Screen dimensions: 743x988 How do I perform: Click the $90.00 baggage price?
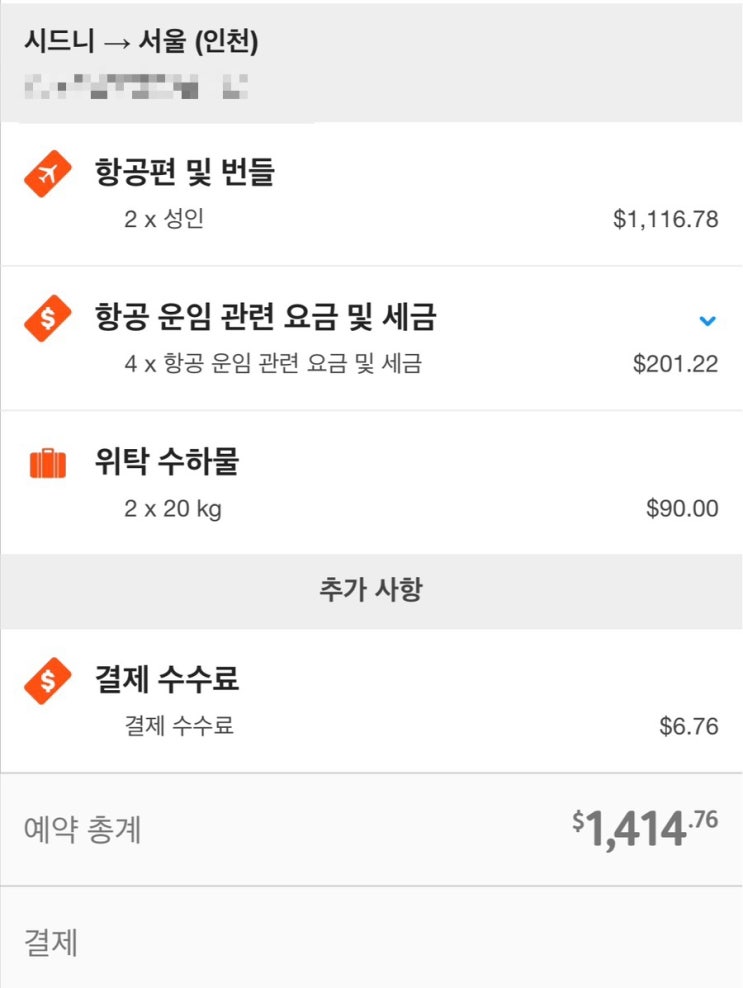(682, 509)
